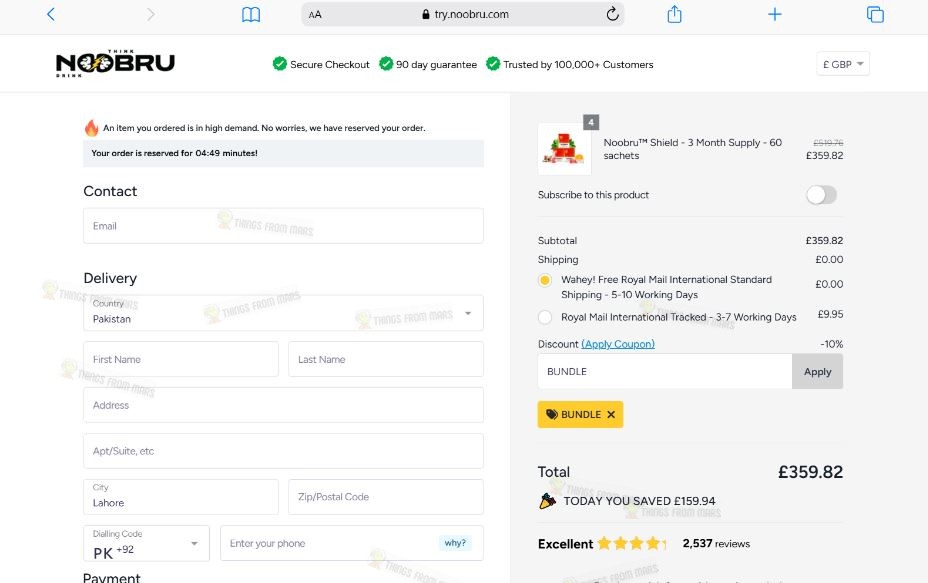Click the Noobru Shield product thumbnail

564,149
